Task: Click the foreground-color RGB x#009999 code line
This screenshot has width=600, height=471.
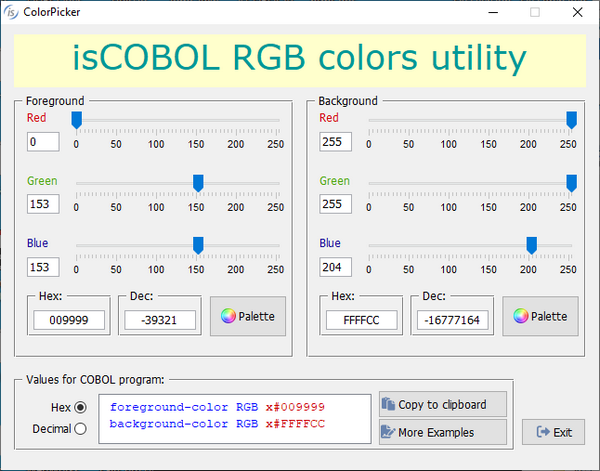Action: click(x=217, y=407)
